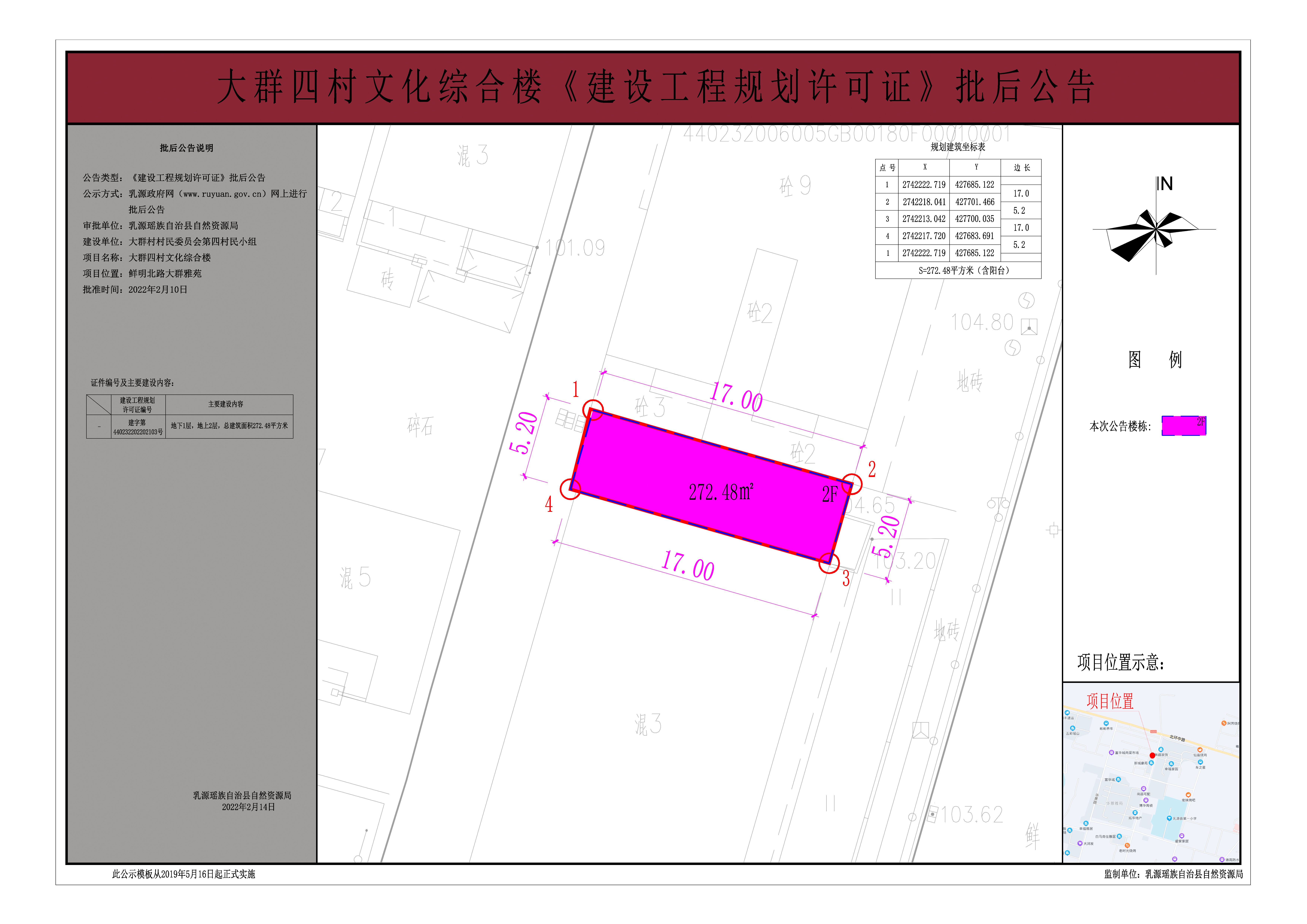Click the G323 highway badge on the map
This screenshot has height=924, width=1307.
tap(1154, 732)
